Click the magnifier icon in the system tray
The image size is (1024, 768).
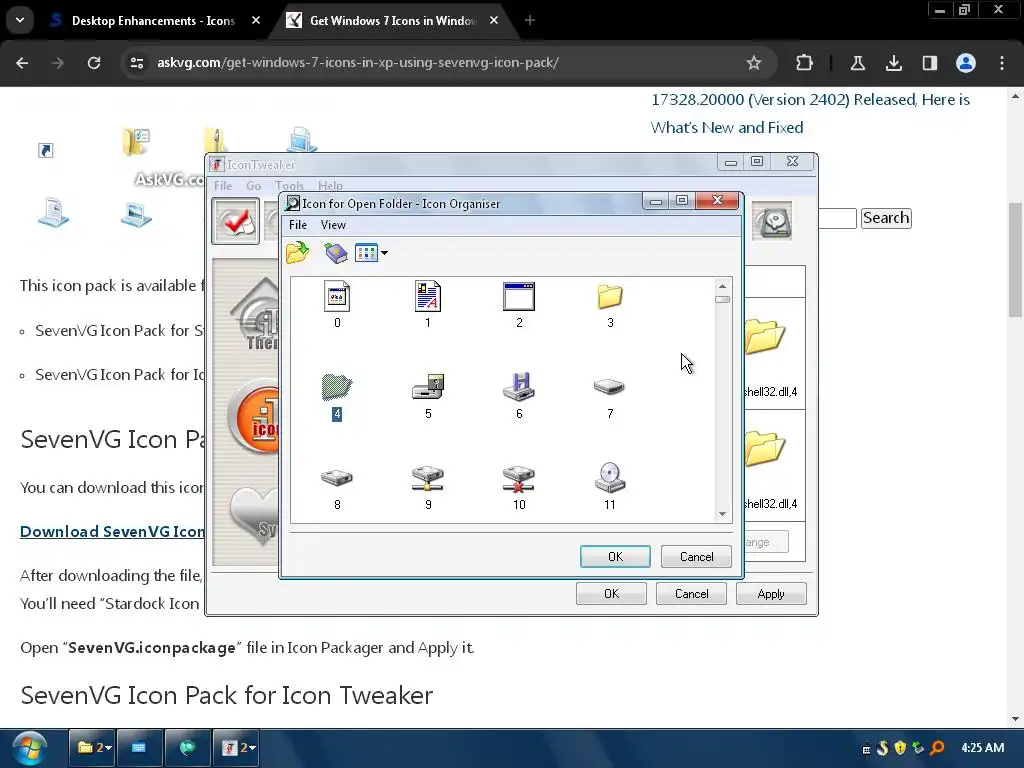[x=938, y=748]
